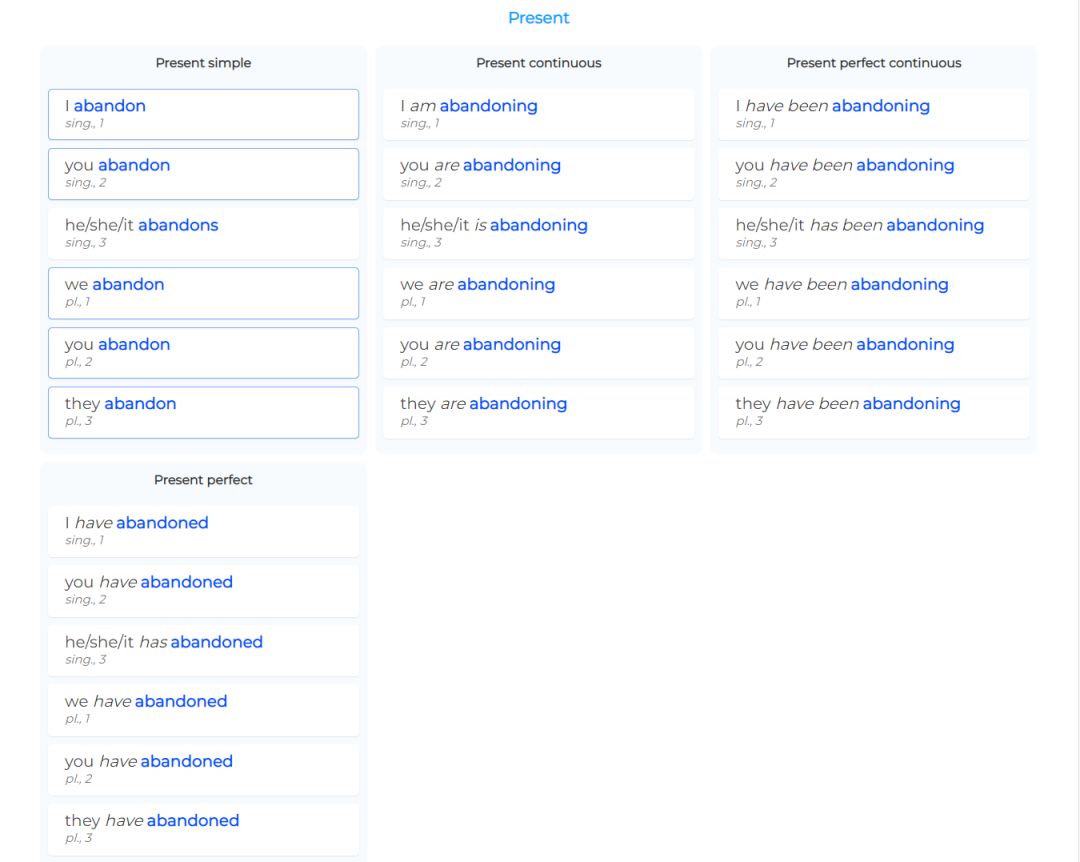This screenshot has height=862, width=1080.
Task: Click "abandoning" in the "I am abandoning" card
Action: click(492, 105)
